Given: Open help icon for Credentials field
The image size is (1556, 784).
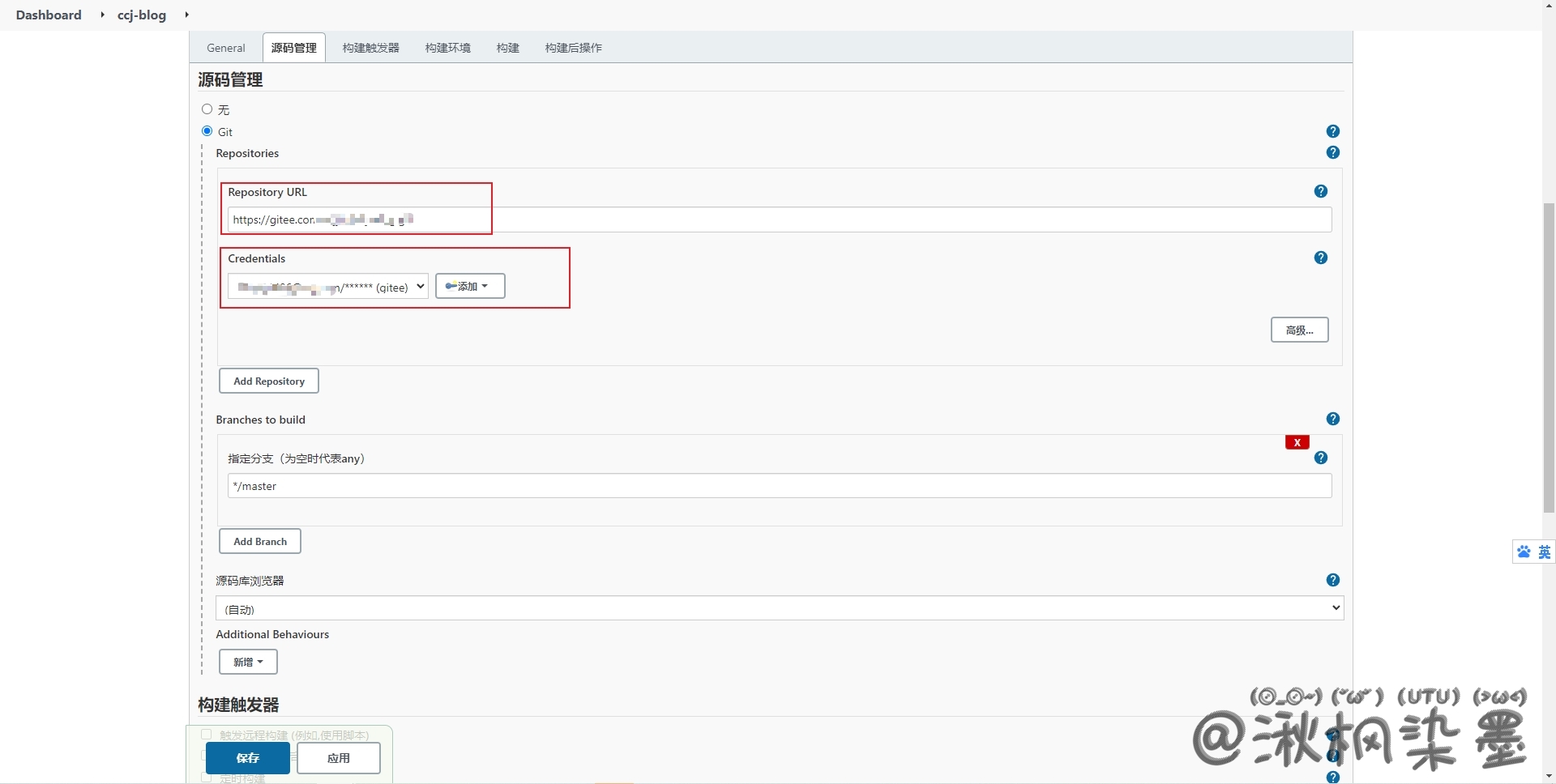Looking at the screenshot, I should click(x=1321, y=258).
